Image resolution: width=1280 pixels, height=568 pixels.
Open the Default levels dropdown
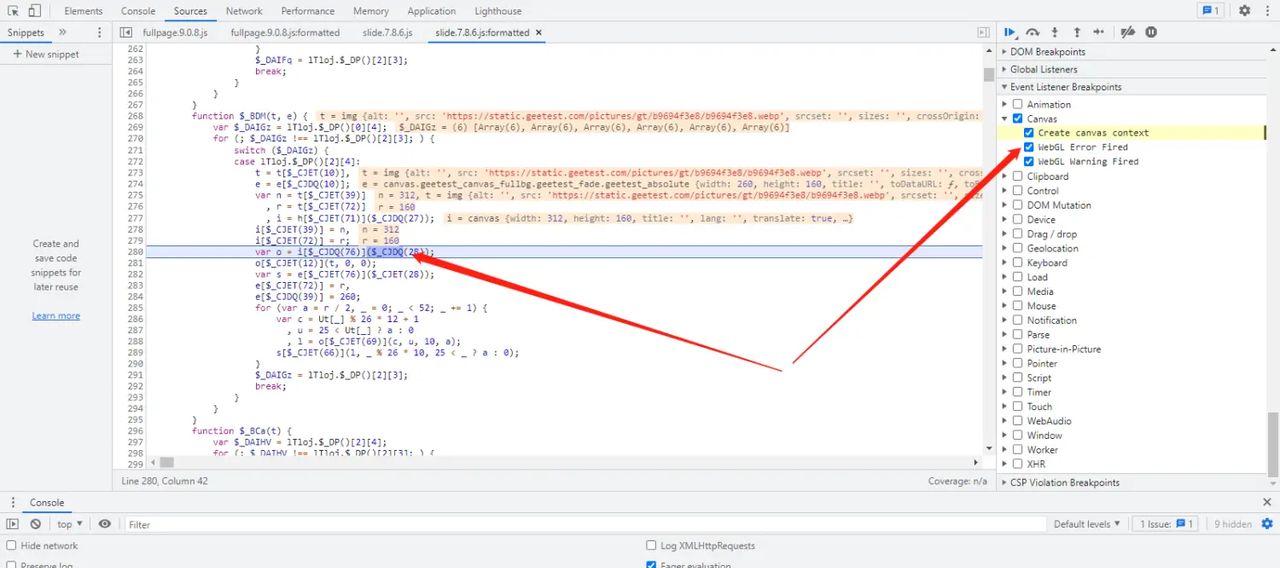pyautogui.click(x=1087, y=524)
